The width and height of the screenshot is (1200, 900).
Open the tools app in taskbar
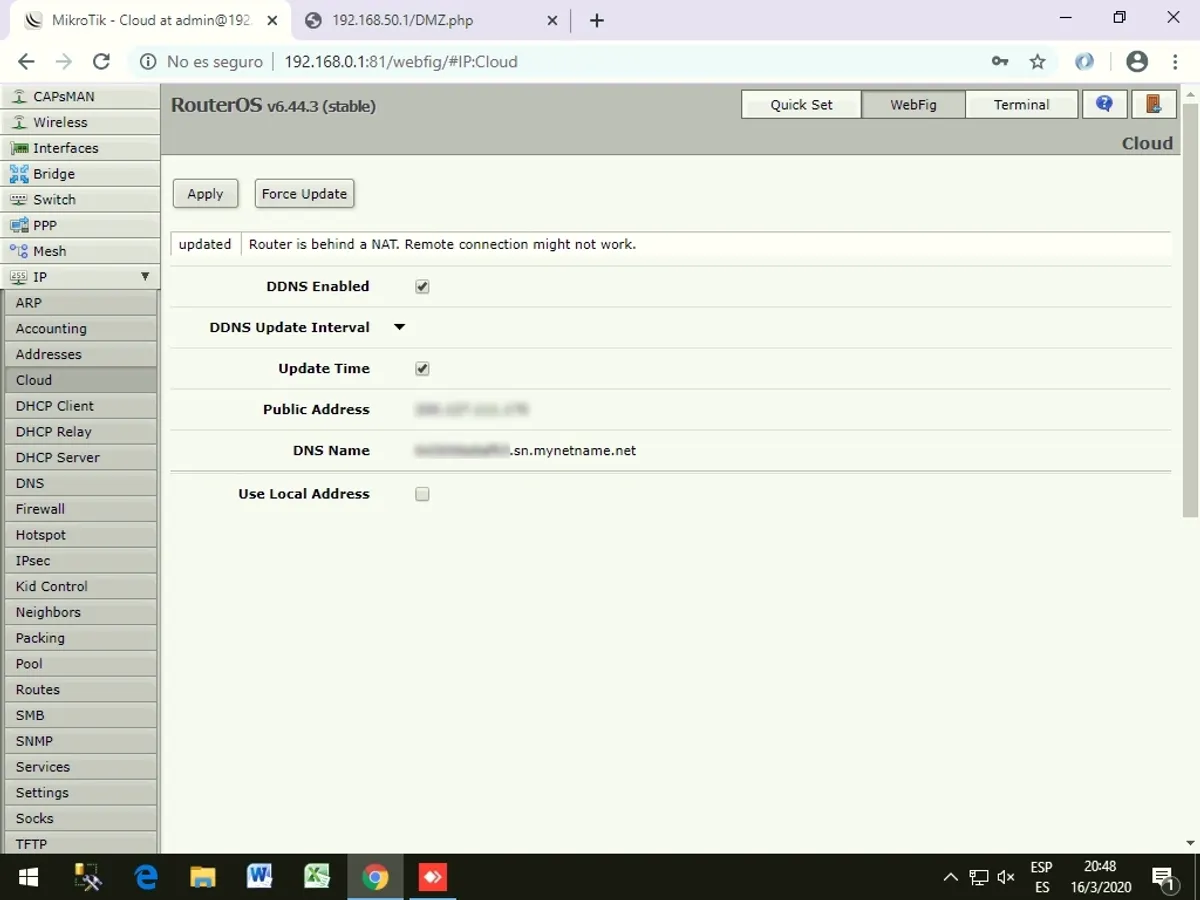[89, 878]
